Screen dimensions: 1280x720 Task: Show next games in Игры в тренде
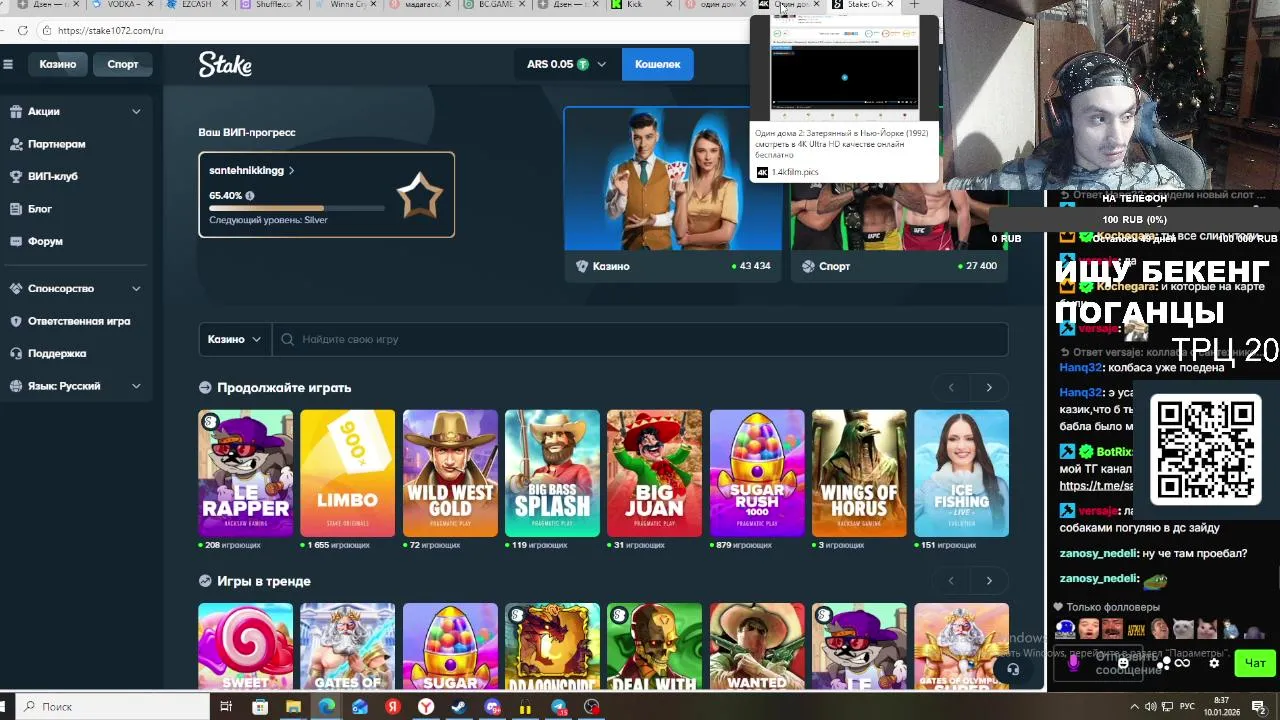989,581
